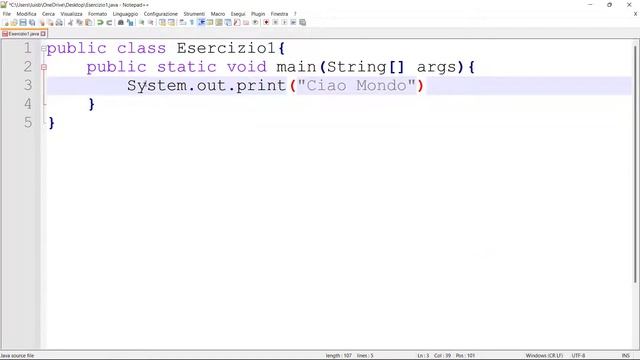Print the document using toolbar icon
The width and height of the screenshot is (640, 360).
59,22
